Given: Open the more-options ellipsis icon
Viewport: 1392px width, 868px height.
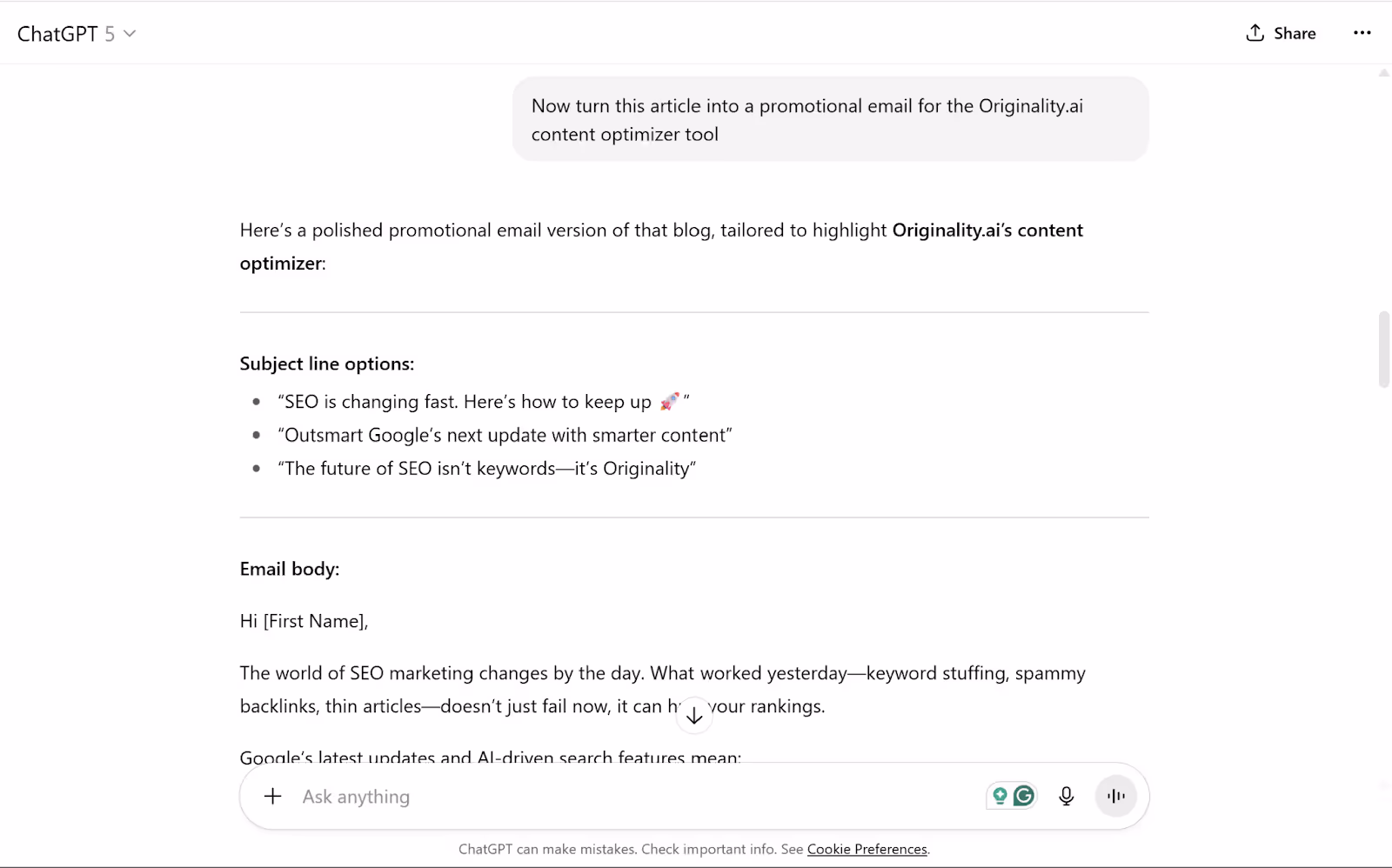Looking at the screenshot, I should pyautogui.click(x=1362, y=32).
